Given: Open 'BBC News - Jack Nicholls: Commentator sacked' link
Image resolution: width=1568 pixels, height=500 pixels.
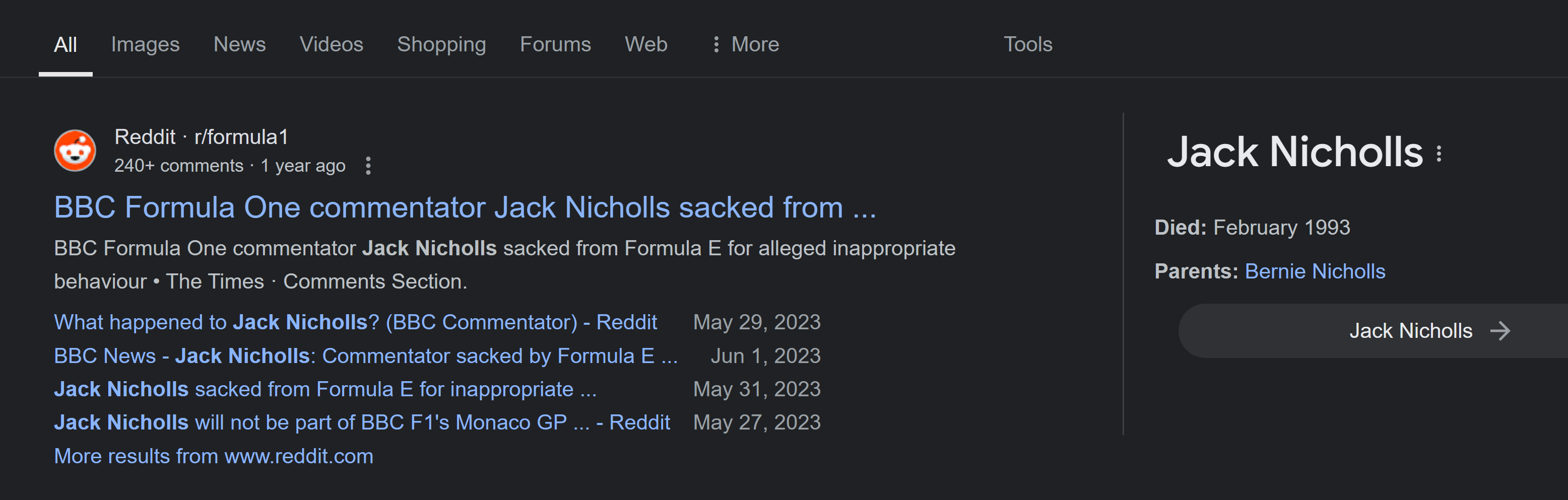Looking at the screenshot, I should pos(366,355).
